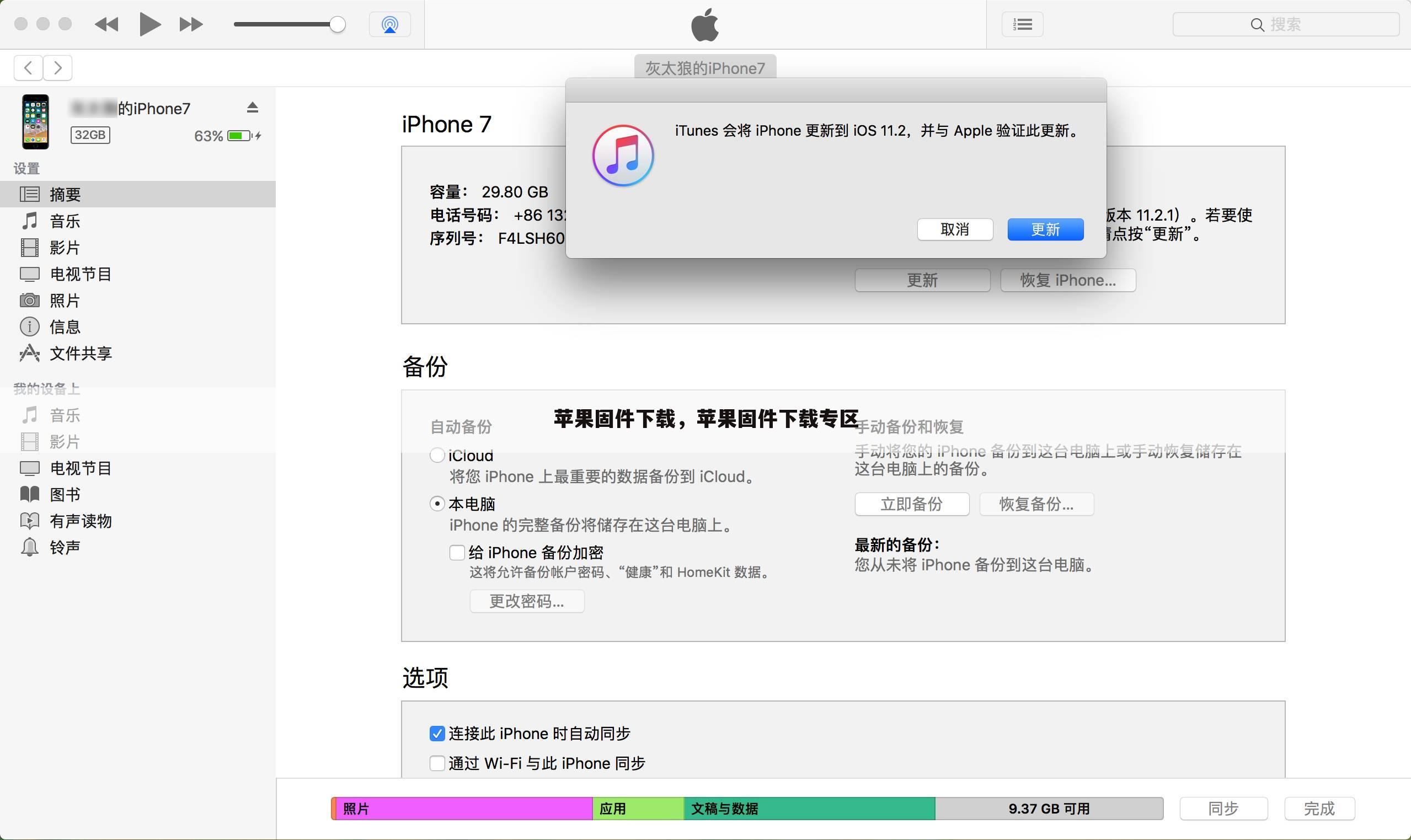Open the AirPlay output icon
This screenshot has width=1411, height=840.
(389, 24)
